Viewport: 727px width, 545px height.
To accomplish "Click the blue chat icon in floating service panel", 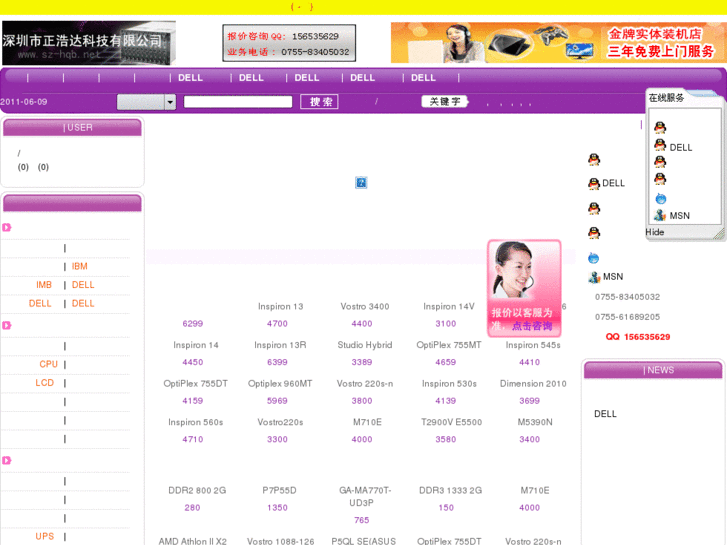I will click(660, 198).
